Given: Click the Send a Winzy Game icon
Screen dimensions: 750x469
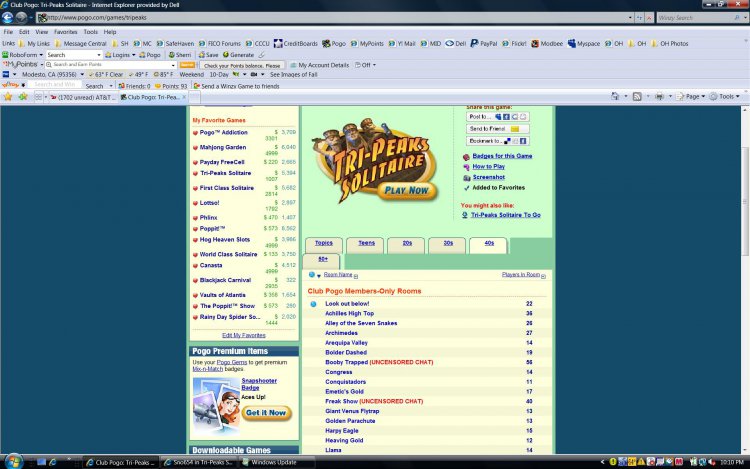Looking at the screenshot, I should pyautogui.click(x=197, y=86).
